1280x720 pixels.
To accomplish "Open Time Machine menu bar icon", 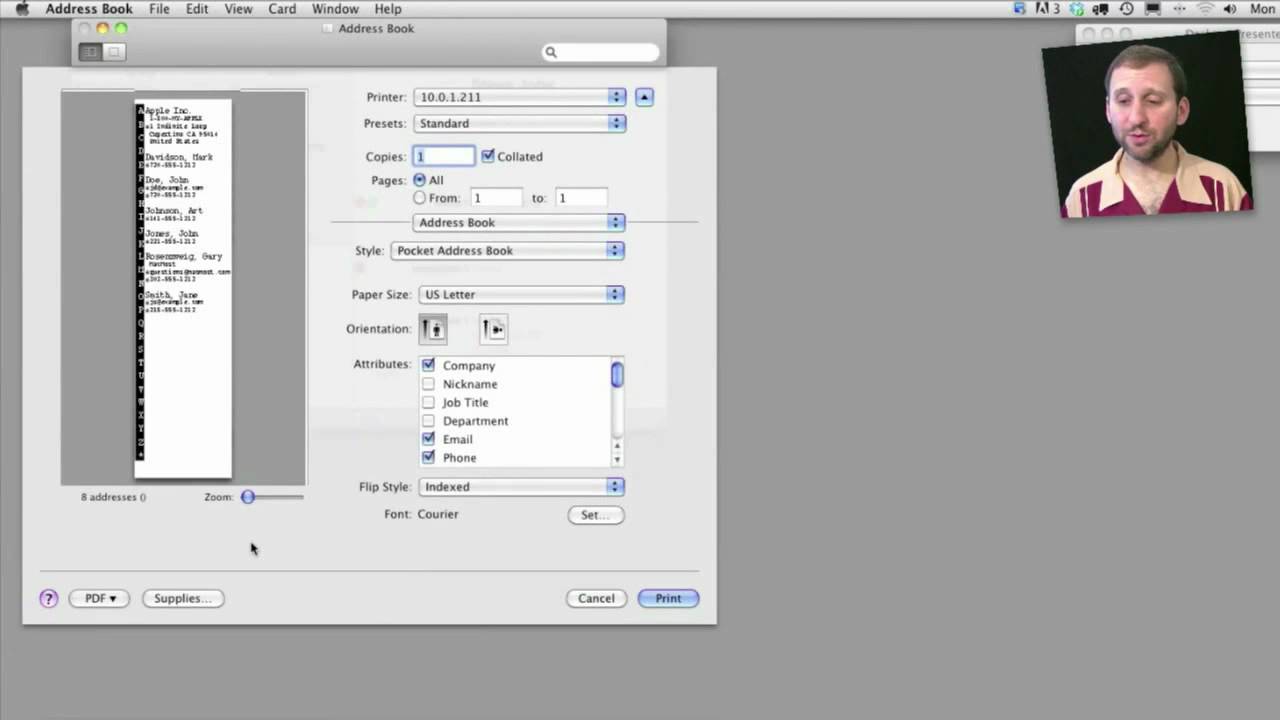I will (x=1126, y=9).
